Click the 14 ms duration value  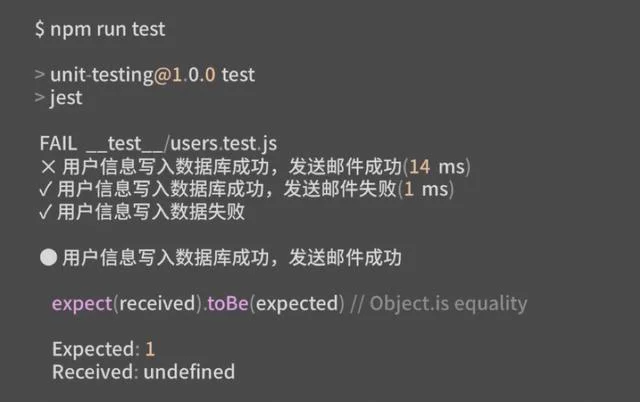pyautogui.click(x=437, y=167)
